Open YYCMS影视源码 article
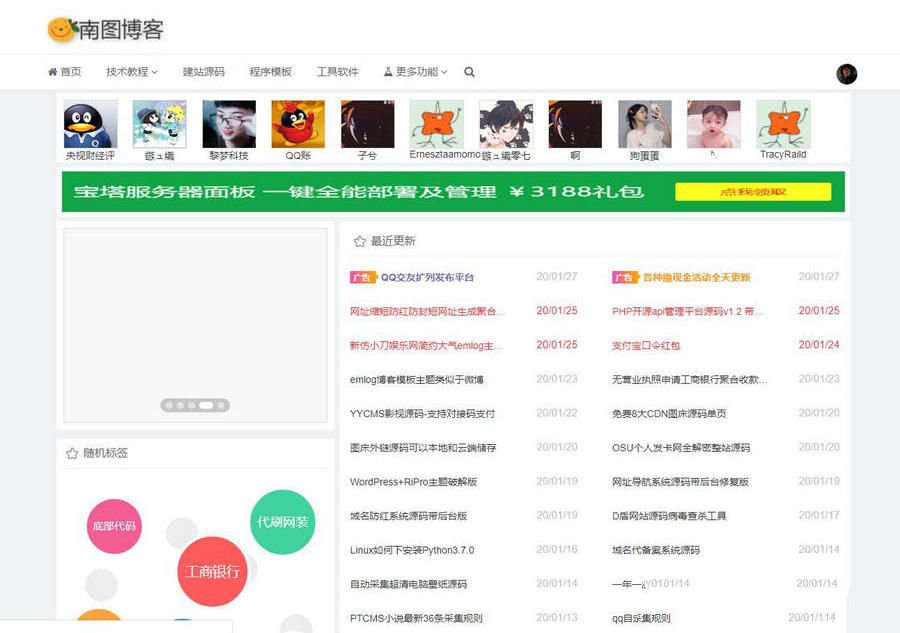The image size is (900, 633). coord(422,413)
